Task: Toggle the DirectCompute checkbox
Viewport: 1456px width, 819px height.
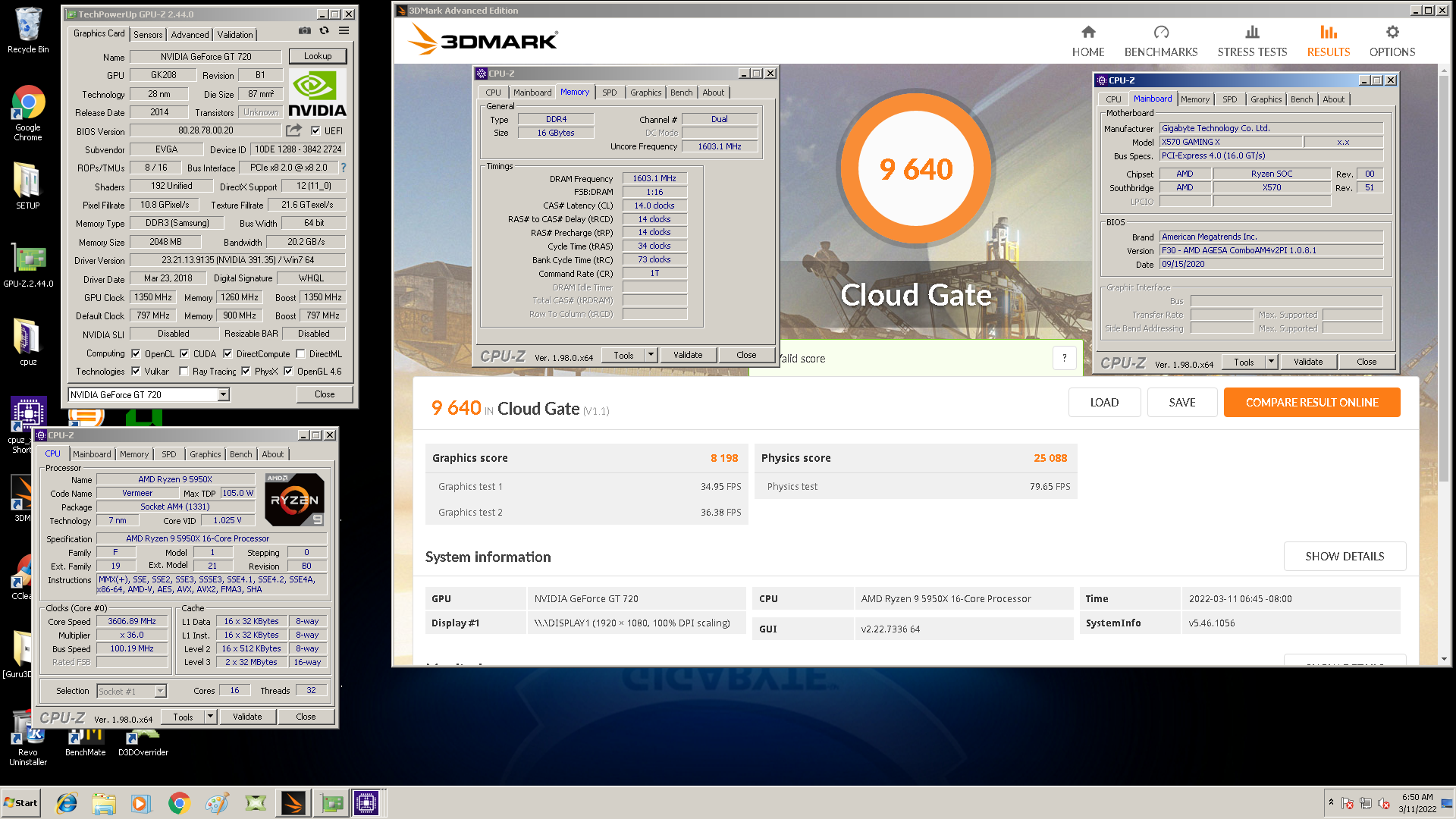Action: pos(227,353)
